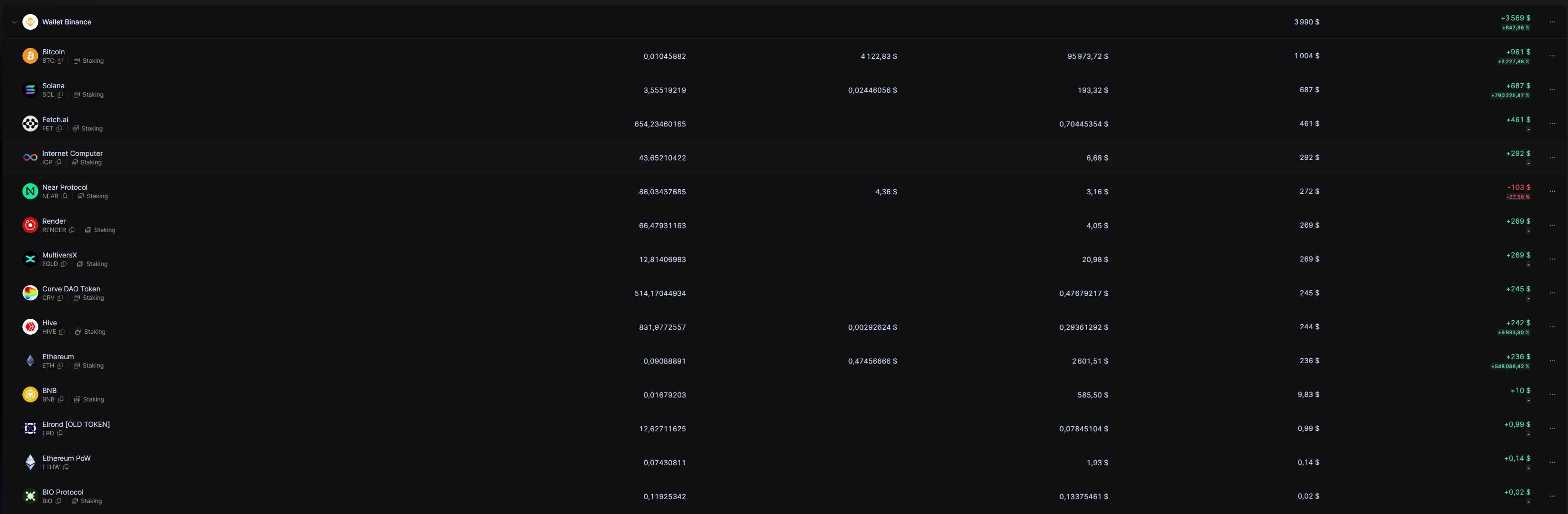
Task: Click the Hive coin logo
Action: click(x=30, y=327)
